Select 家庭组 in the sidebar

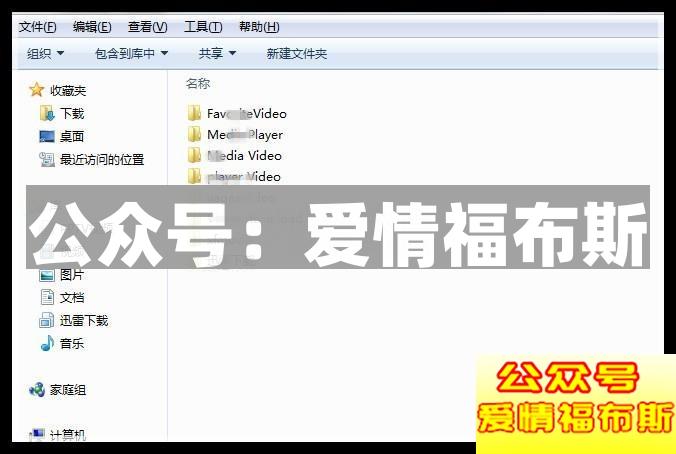[x=68, y=390]
